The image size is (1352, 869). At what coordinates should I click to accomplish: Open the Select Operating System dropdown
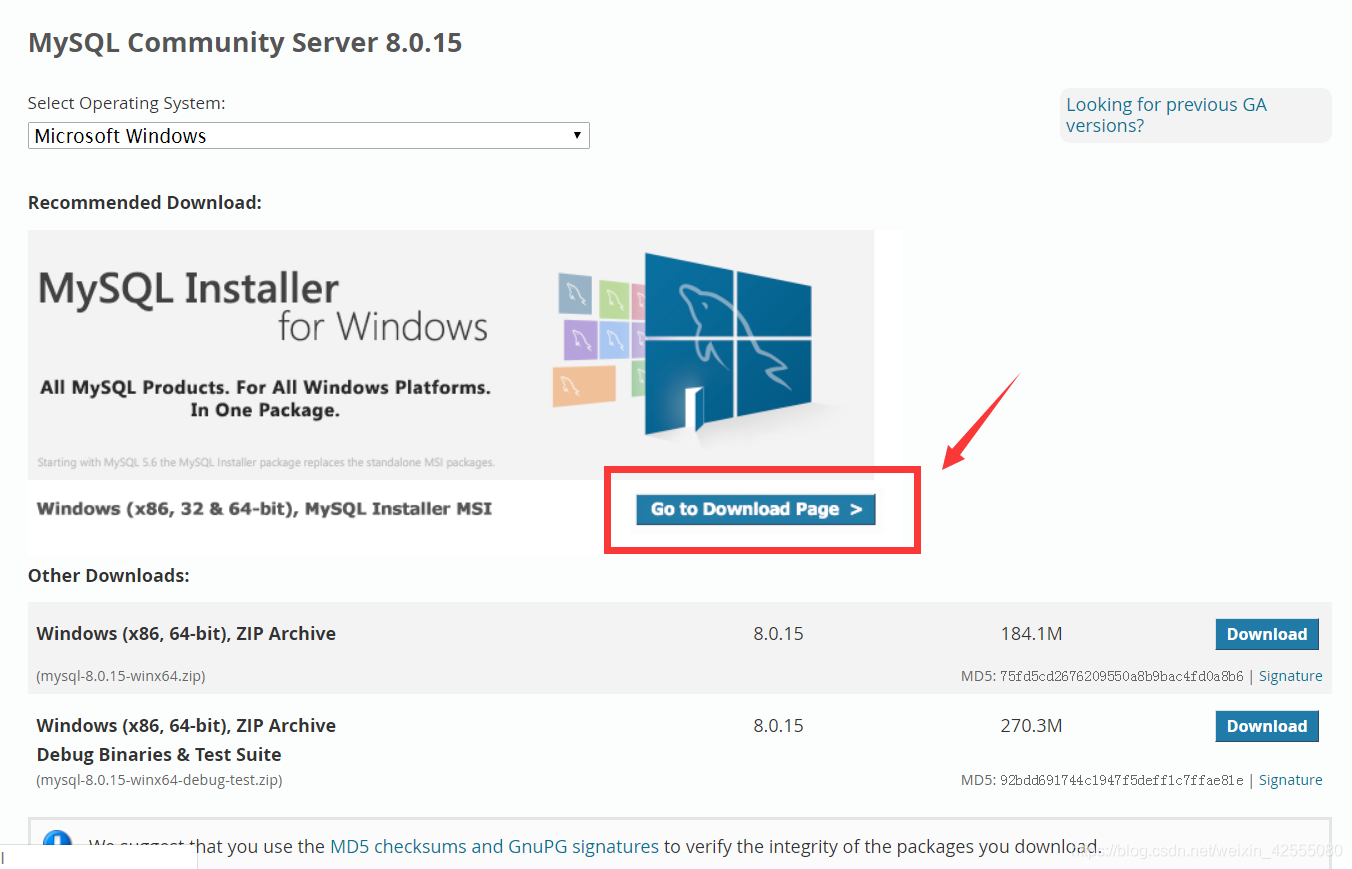(308, 135)
